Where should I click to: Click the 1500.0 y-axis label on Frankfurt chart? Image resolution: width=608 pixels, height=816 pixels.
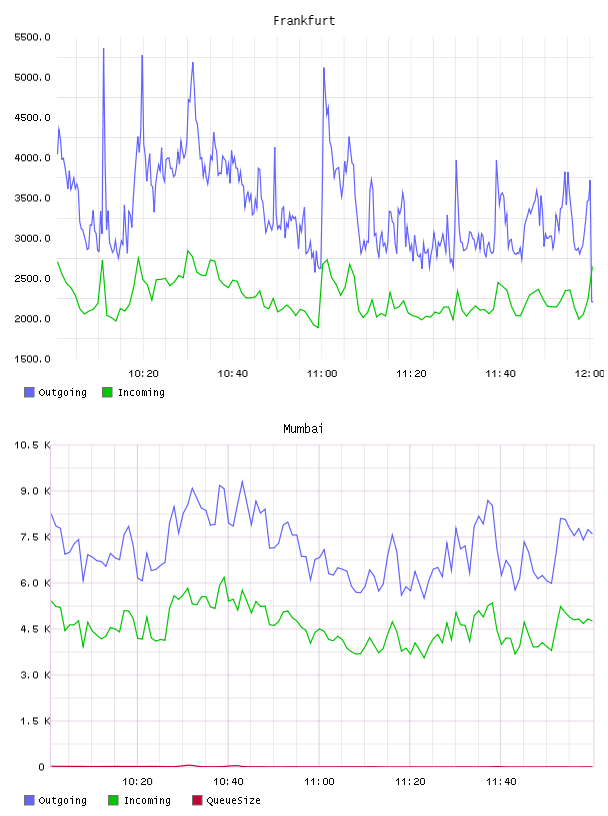pos(32,359)
